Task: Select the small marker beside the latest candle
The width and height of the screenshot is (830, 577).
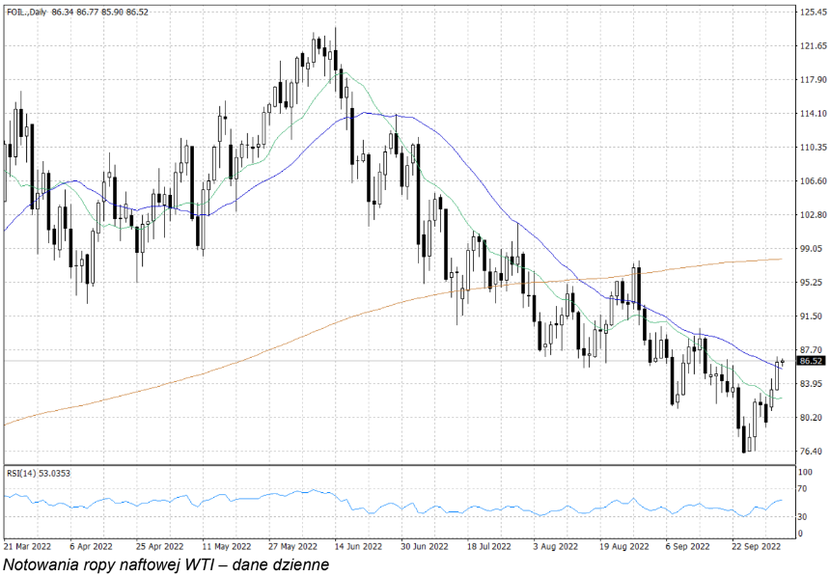Action: 782,361
